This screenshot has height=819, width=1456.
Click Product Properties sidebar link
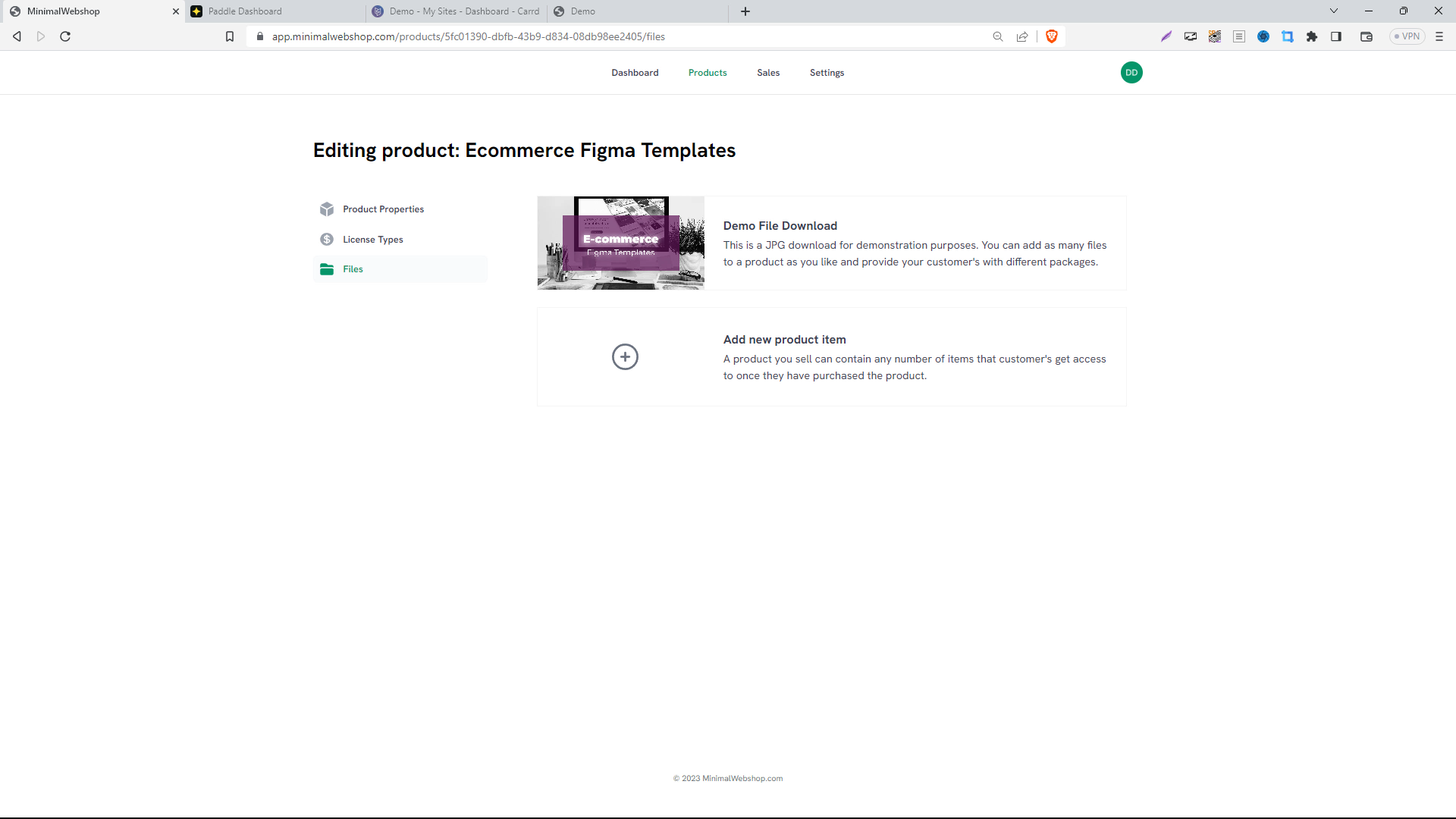pyautogui.click(x=384, y=208)
